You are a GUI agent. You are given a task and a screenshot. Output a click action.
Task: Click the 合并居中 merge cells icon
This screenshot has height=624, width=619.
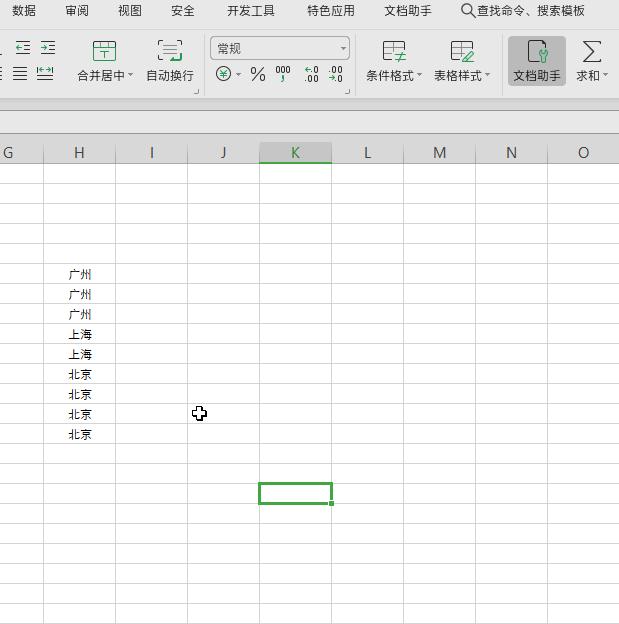104,51
